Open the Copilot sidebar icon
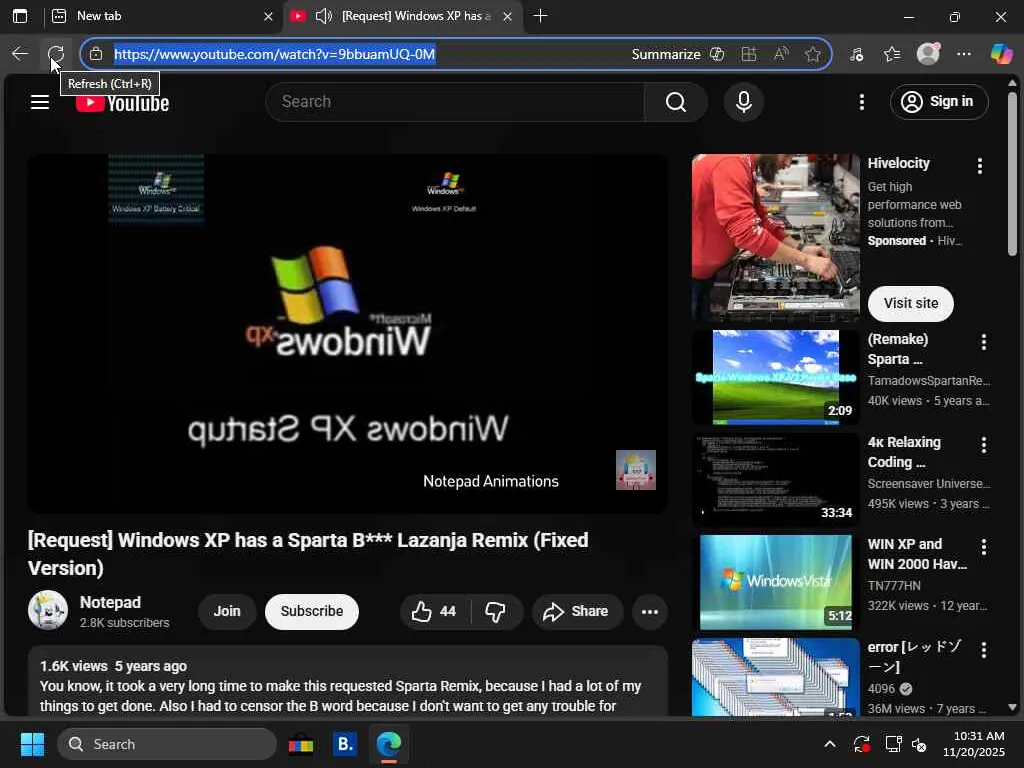This screenshot has width=1024, height=768. tap(1000, 54)
